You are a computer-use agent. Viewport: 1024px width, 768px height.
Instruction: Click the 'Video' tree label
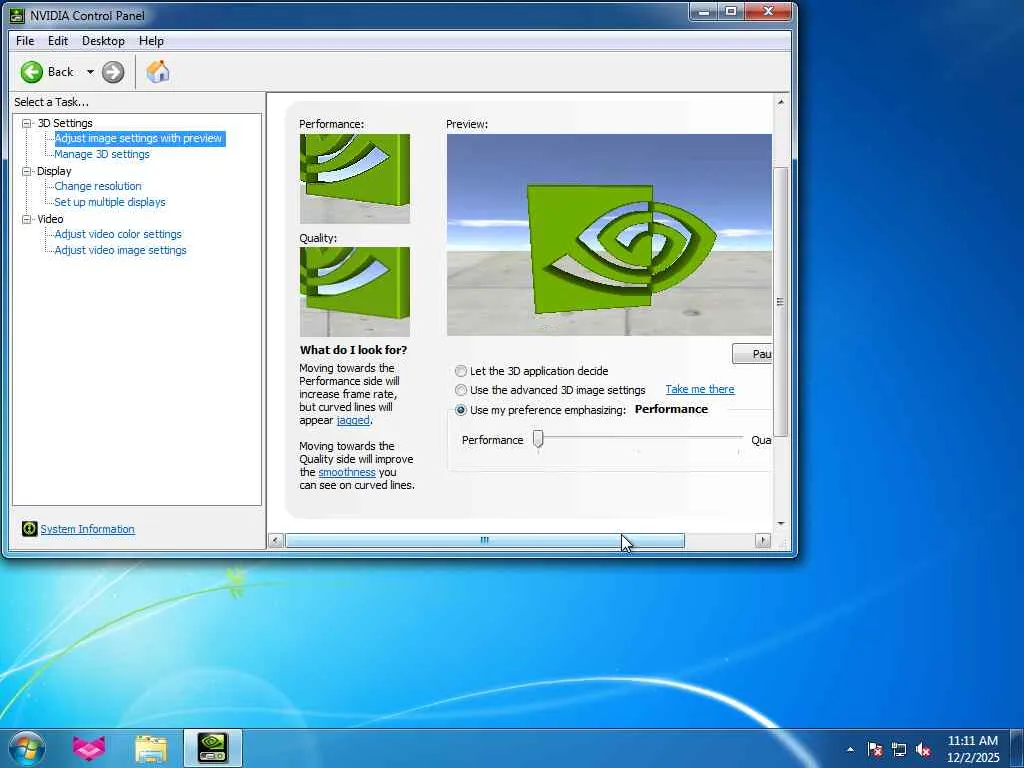pyautogui.click(x=50, y=219)
